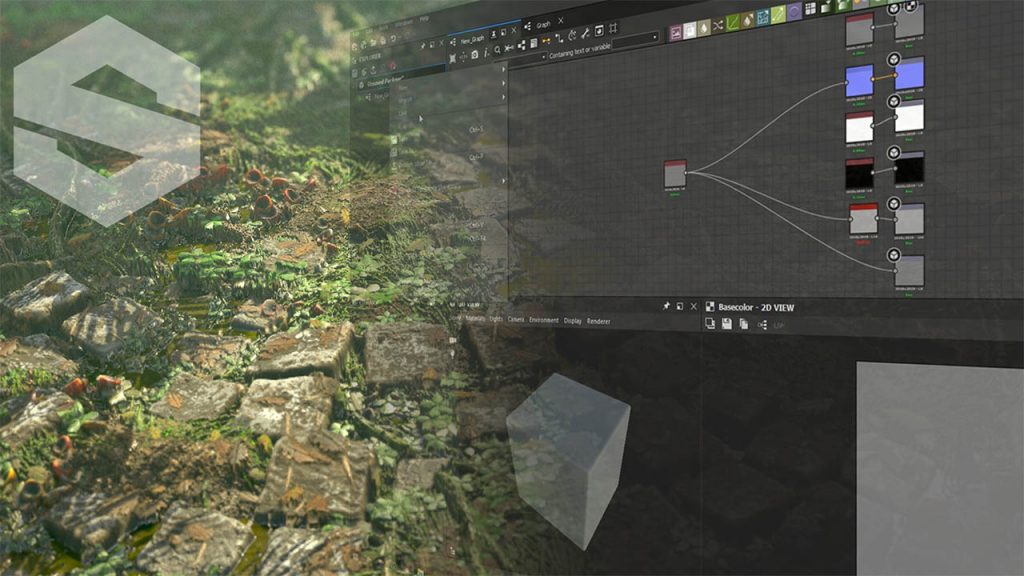Click 'Basecolor - 2D VIEW' panel title
The width and height of the screenshot is (1024, 576).
tap(756, 307)
